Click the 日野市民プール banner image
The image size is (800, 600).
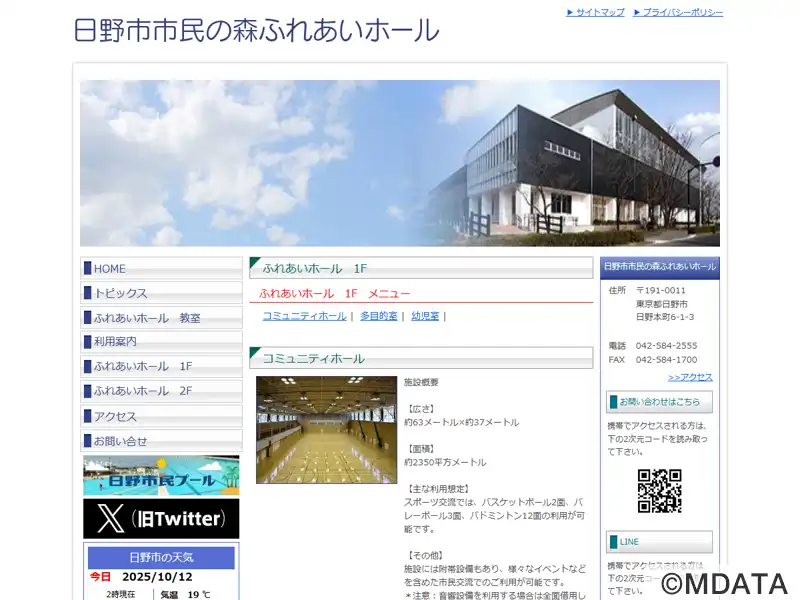pyautogui.click(x=161, y=476)
